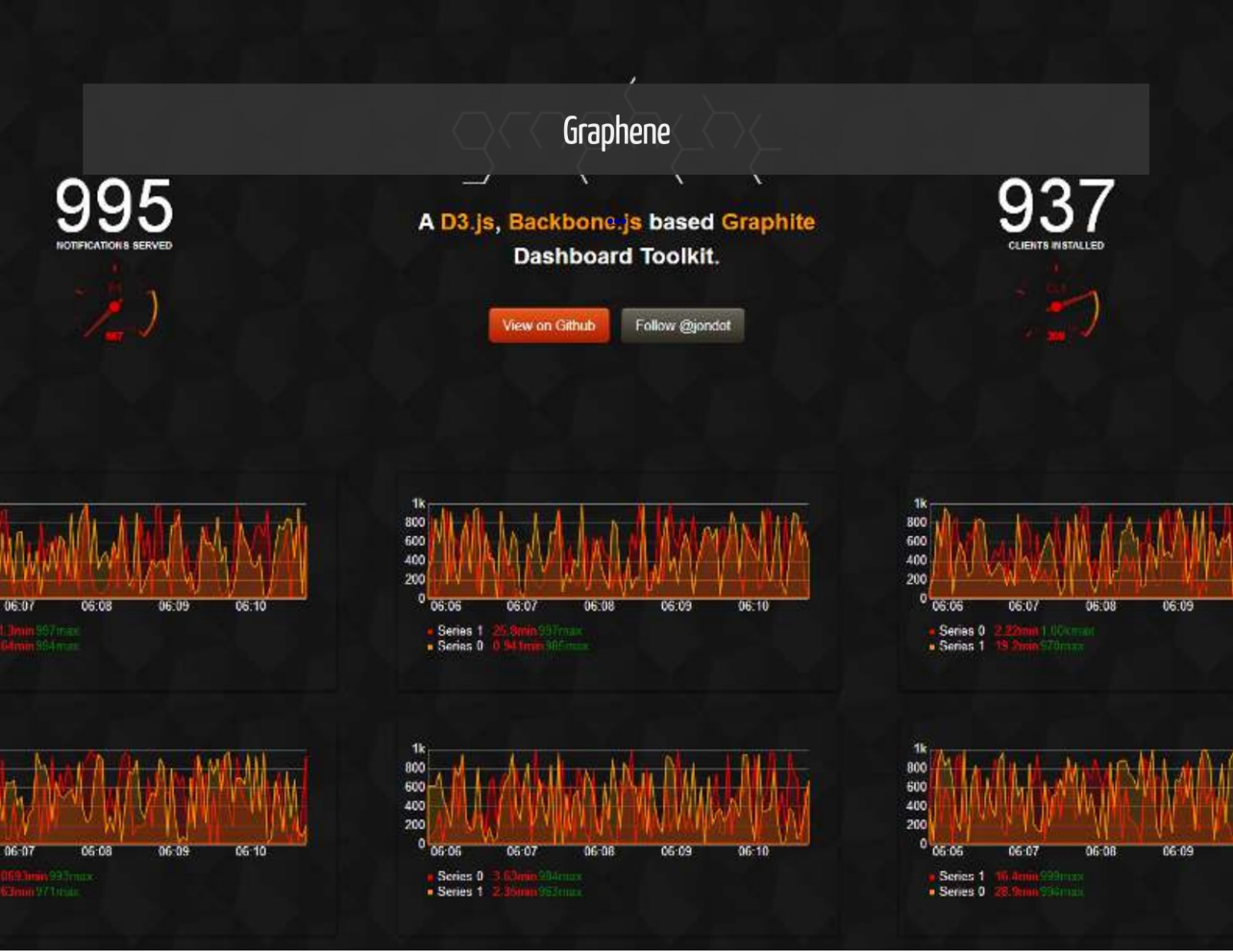This screenshot has height=952, width=1233.
Task: Select the Series 0 legend row showing 3.63min
Action: [505, 876]
